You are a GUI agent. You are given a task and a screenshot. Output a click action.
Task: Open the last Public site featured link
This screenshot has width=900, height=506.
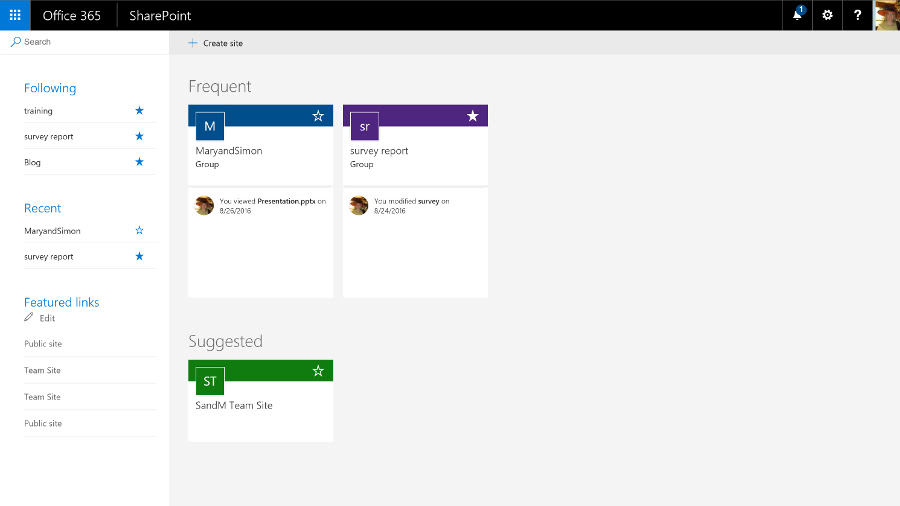[x=43, y=423]
